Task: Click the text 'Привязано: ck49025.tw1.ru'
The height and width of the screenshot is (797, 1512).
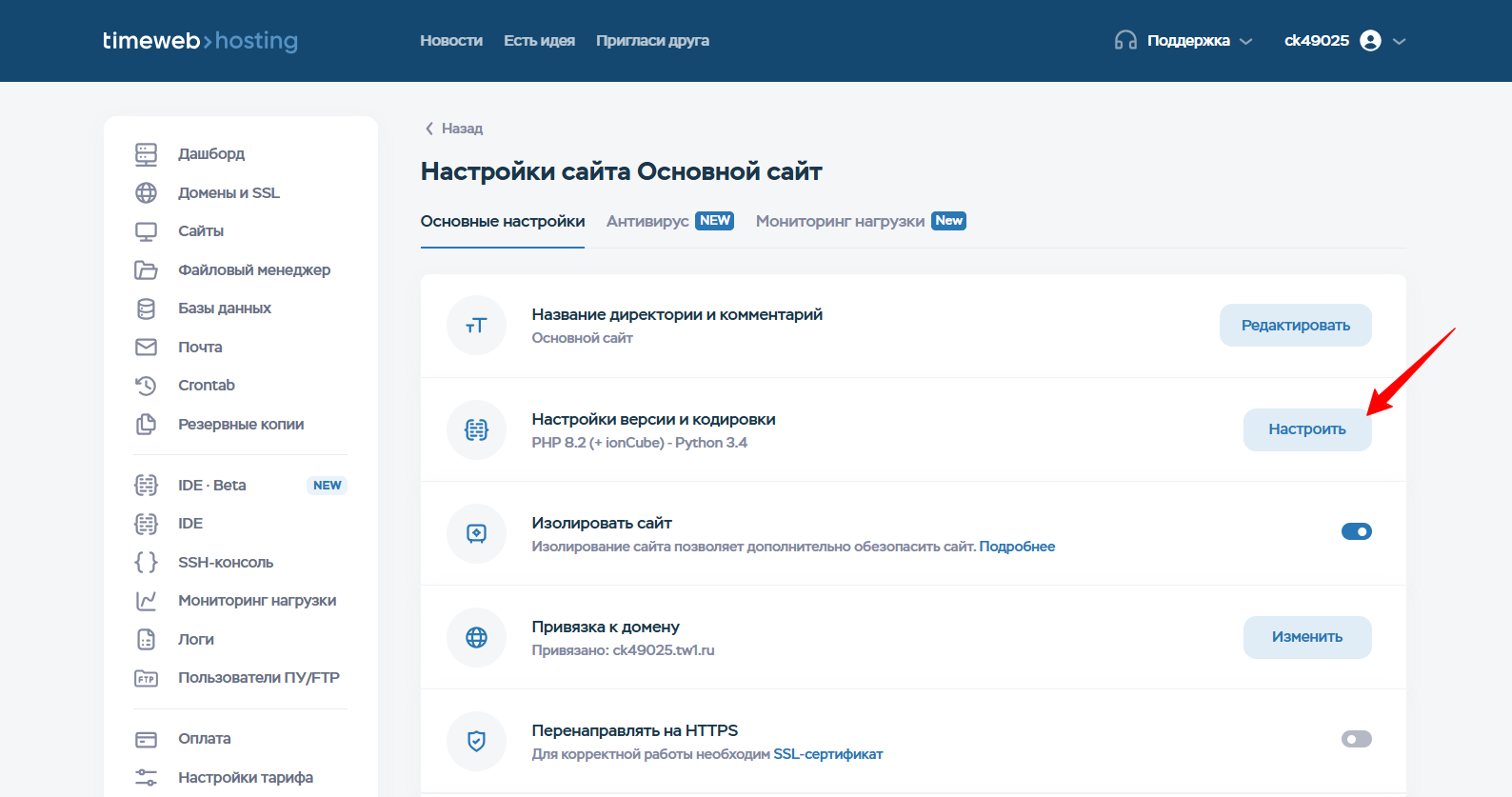Action: tap(624, 650)
